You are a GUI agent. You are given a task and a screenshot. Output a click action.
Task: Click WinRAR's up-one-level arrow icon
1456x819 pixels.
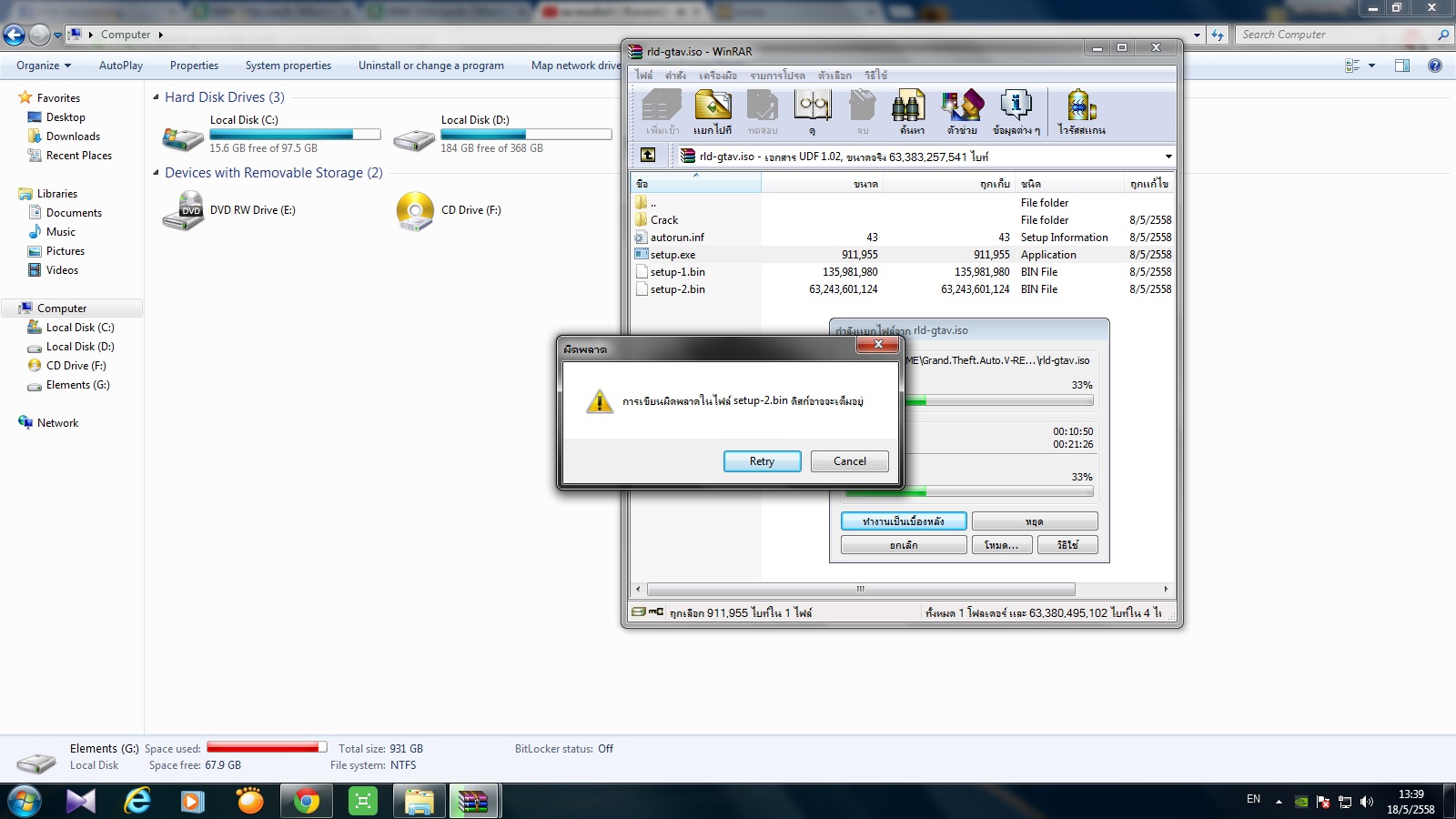648,156
